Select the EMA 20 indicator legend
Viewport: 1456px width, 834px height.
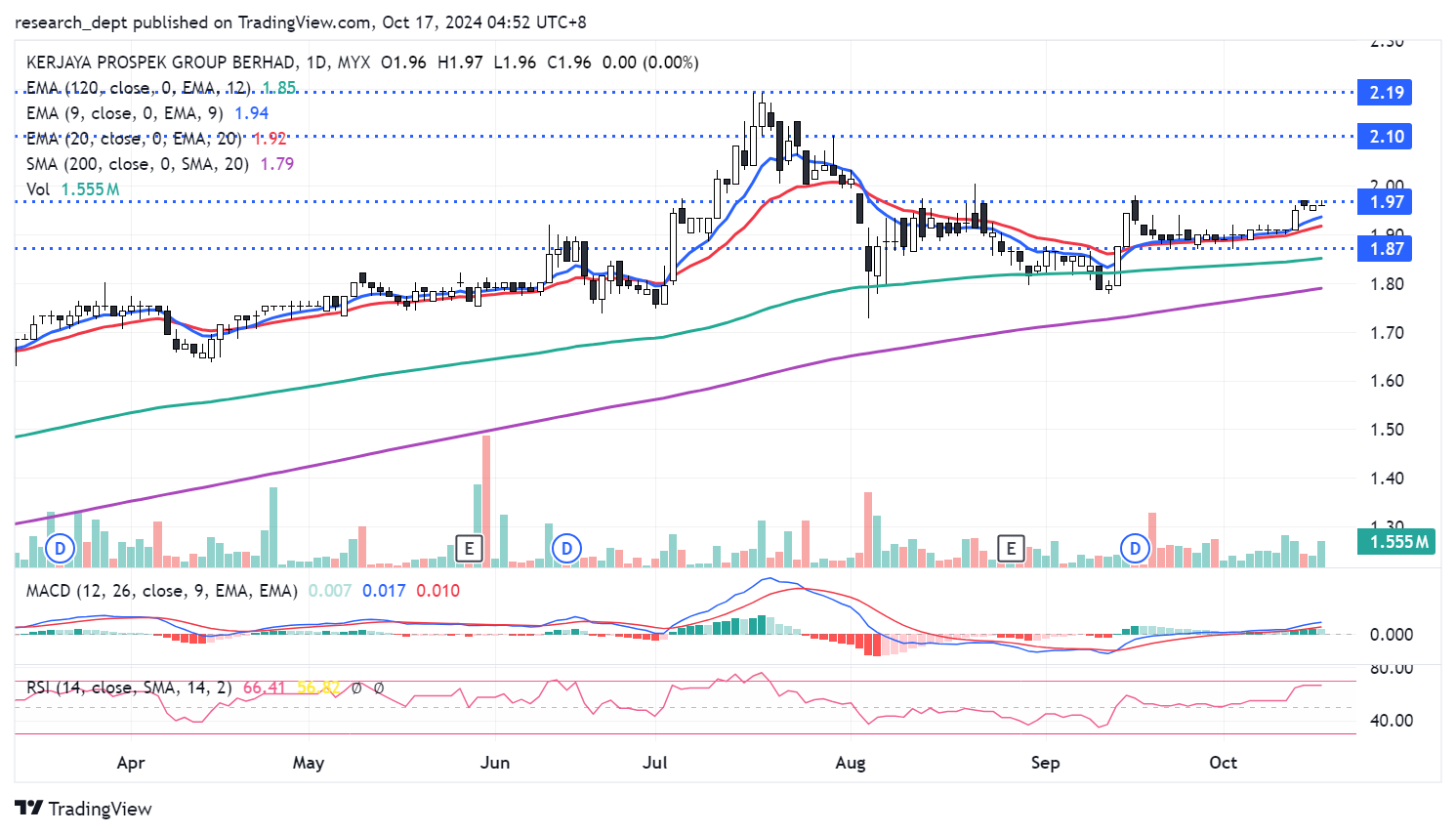(x=132, y=139)
